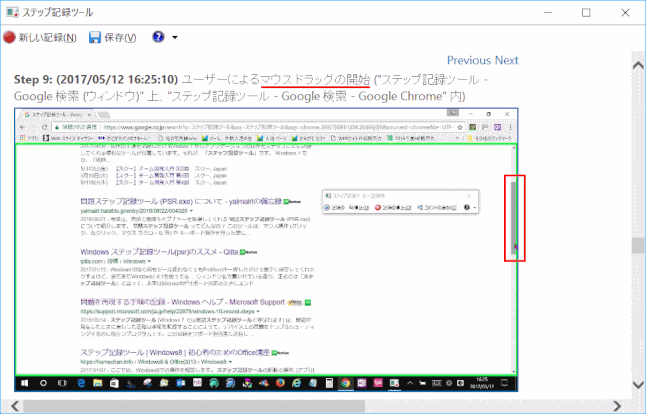Click the underlined マウスドラッグの開始 text
Screen dimensions: 646x414
[x=315, y=79]
